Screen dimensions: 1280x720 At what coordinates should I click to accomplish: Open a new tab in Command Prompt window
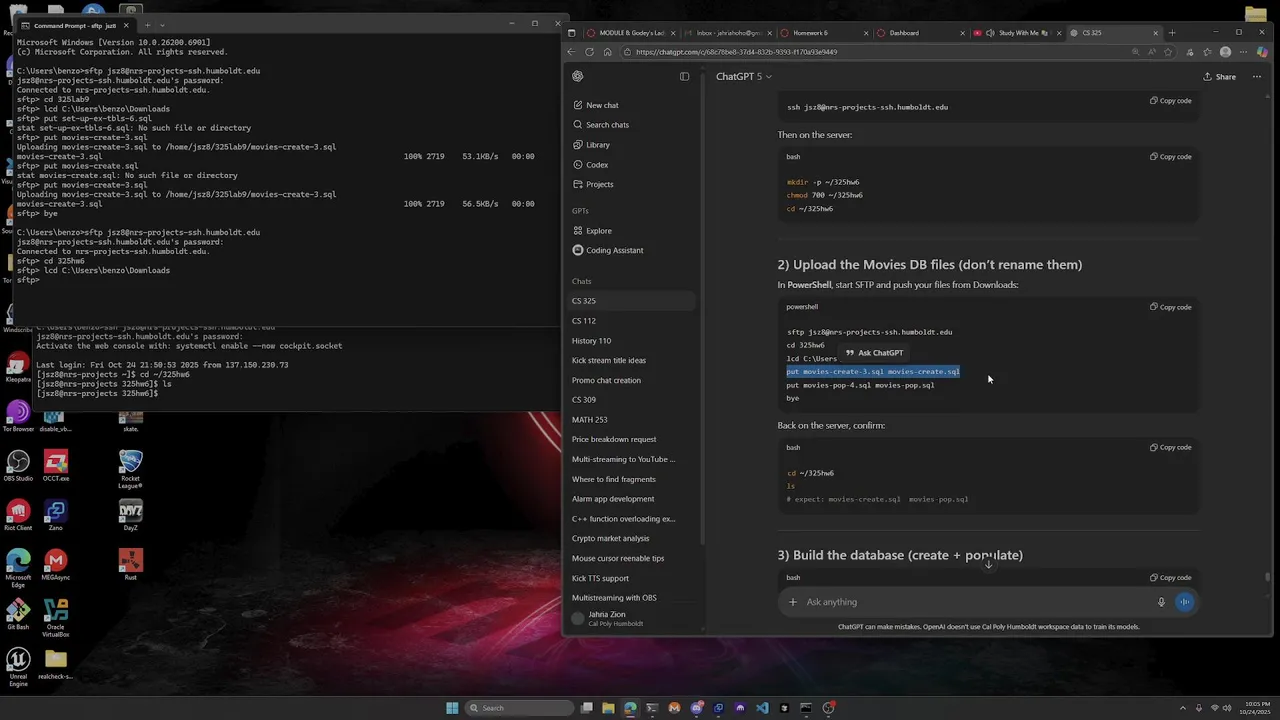(147, 25)
